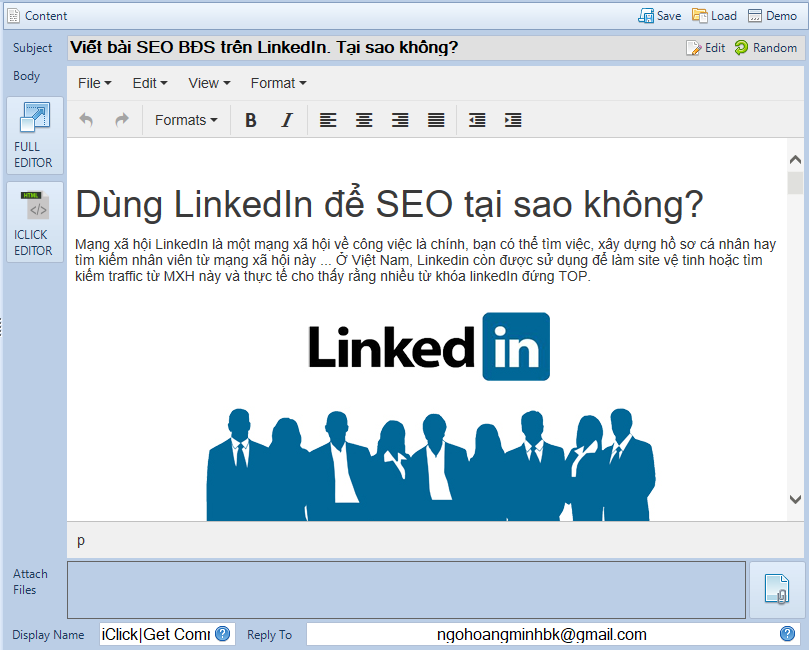Viewport: 809px width, 650px height.
Task: Open the Demo content
Action: tap(772, 16)
